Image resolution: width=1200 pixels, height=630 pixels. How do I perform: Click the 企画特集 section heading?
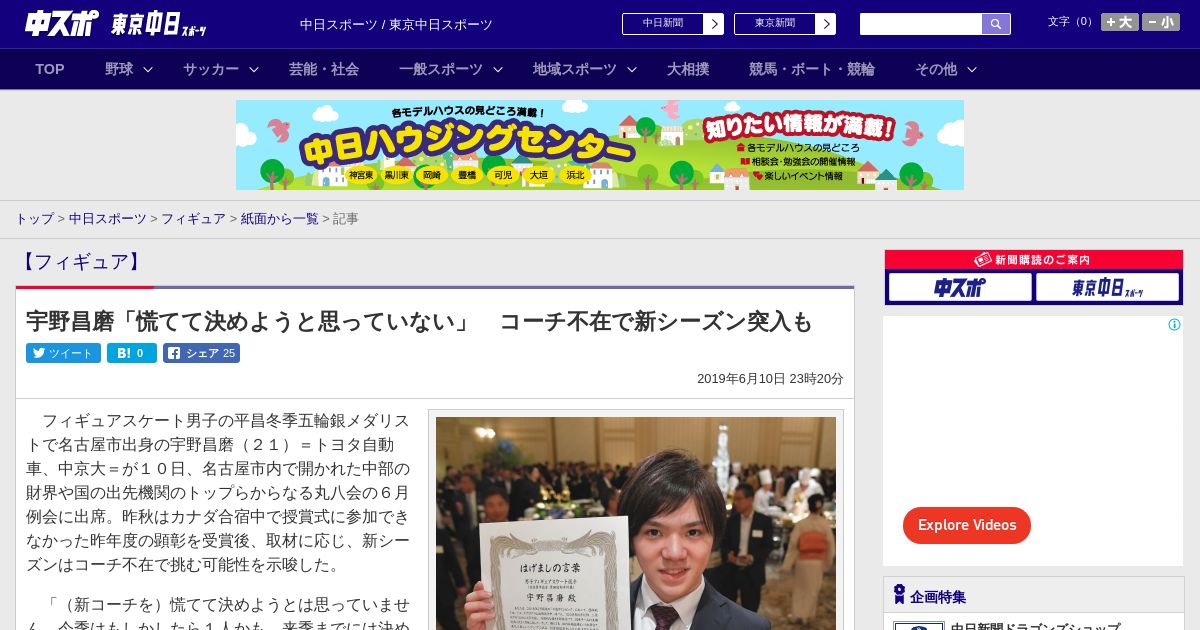tap(938, 597)
